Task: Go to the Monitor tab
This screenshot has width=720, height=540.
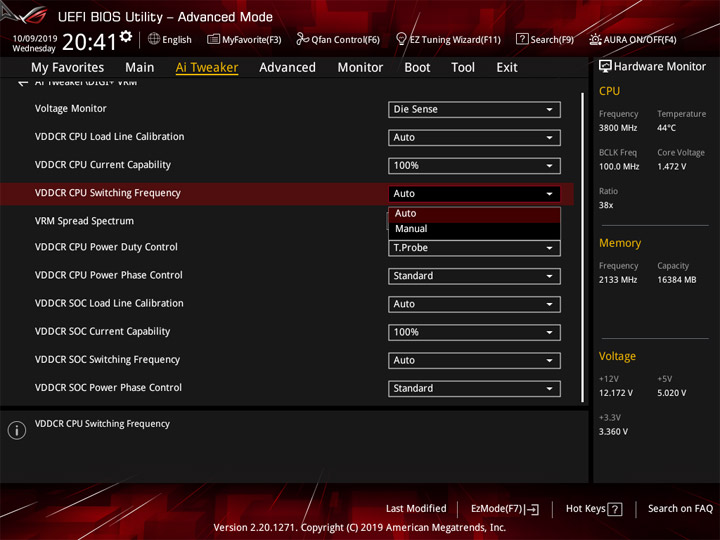Action: [360, 68]
